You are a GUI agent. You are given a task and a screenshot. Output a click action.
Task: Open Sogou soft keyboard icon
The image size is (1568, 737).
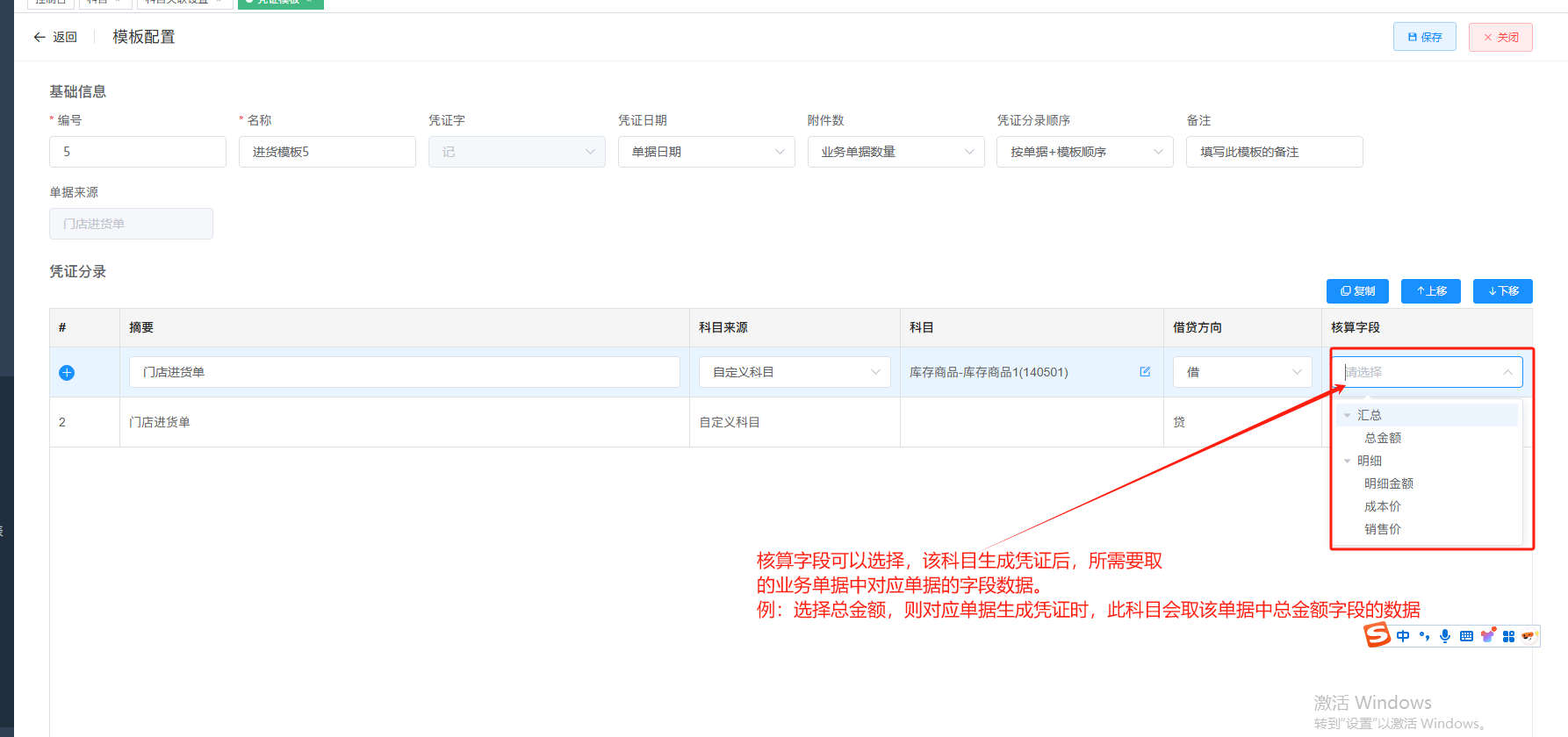[1466, 636]
